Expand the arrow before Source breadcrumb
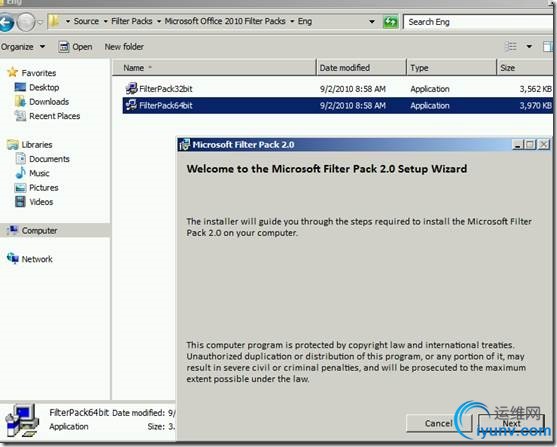 pos(67,22)
